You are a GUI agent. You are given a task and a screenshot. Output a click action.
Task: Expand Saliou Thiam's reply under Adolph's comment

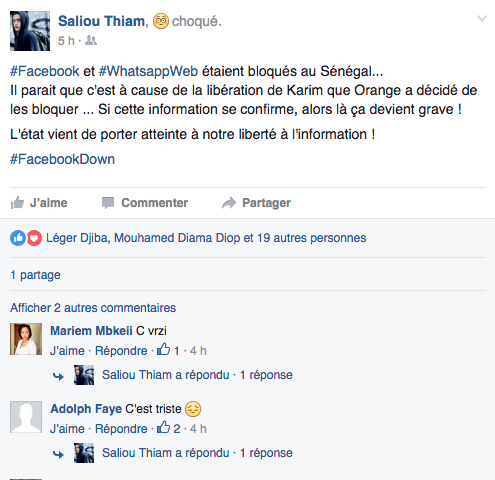[x=197, y=453]
